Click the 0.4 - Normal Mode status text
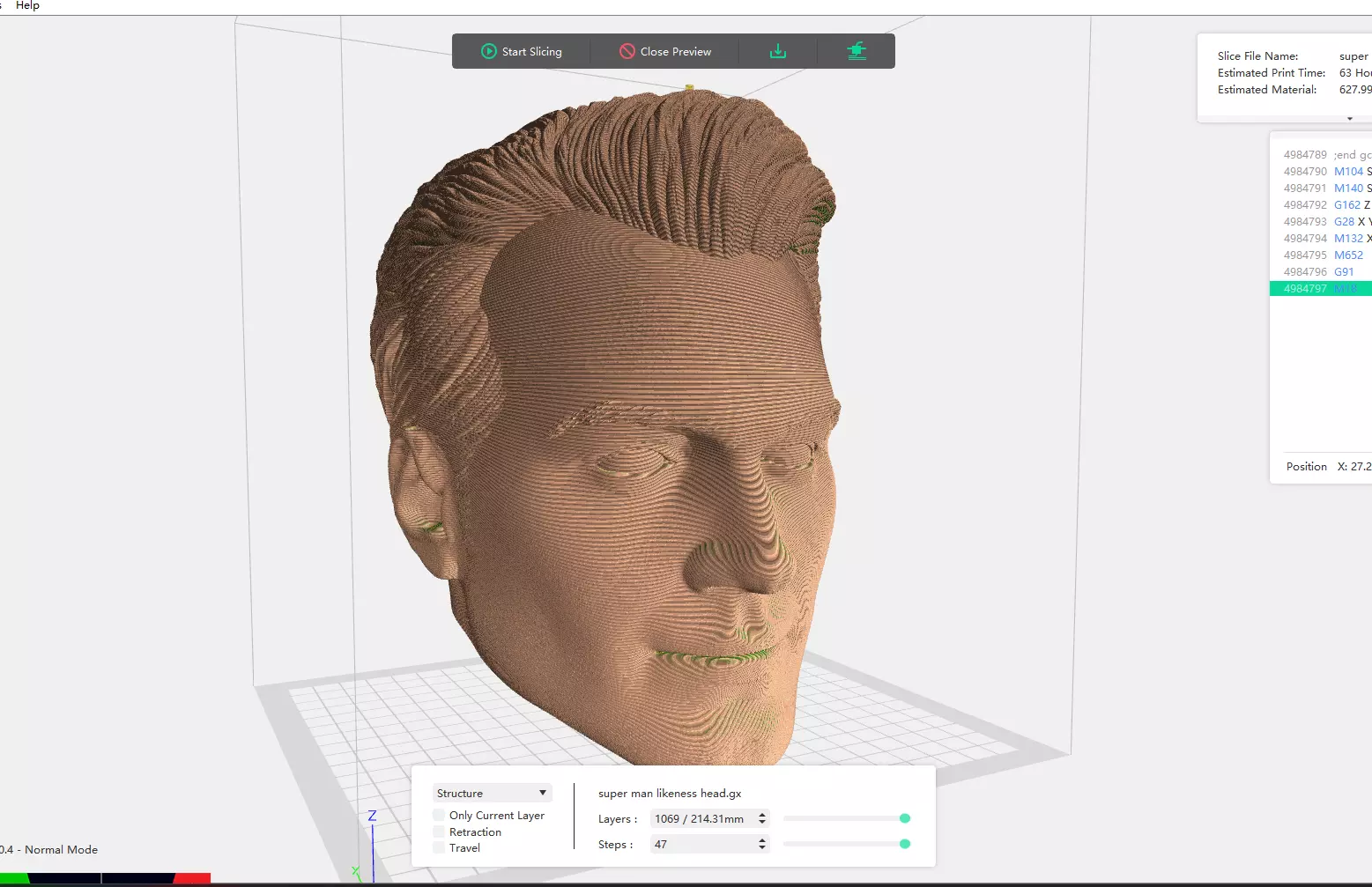The height and width of the screenshot is (887, 1372). pyautogui.click(x=48, y=849)
